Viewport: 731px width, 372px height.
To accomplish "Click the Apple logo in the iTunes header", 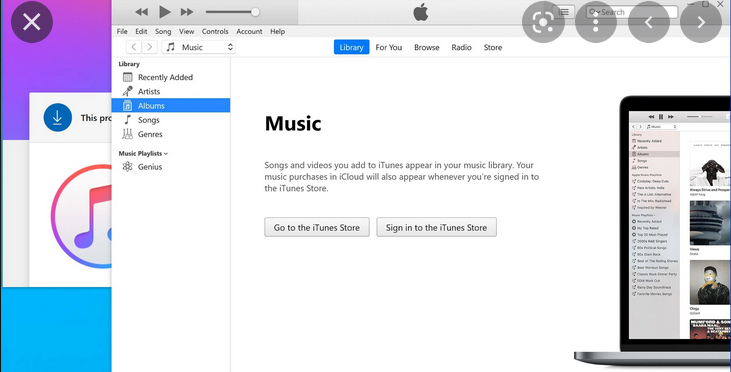I will 421,13.
